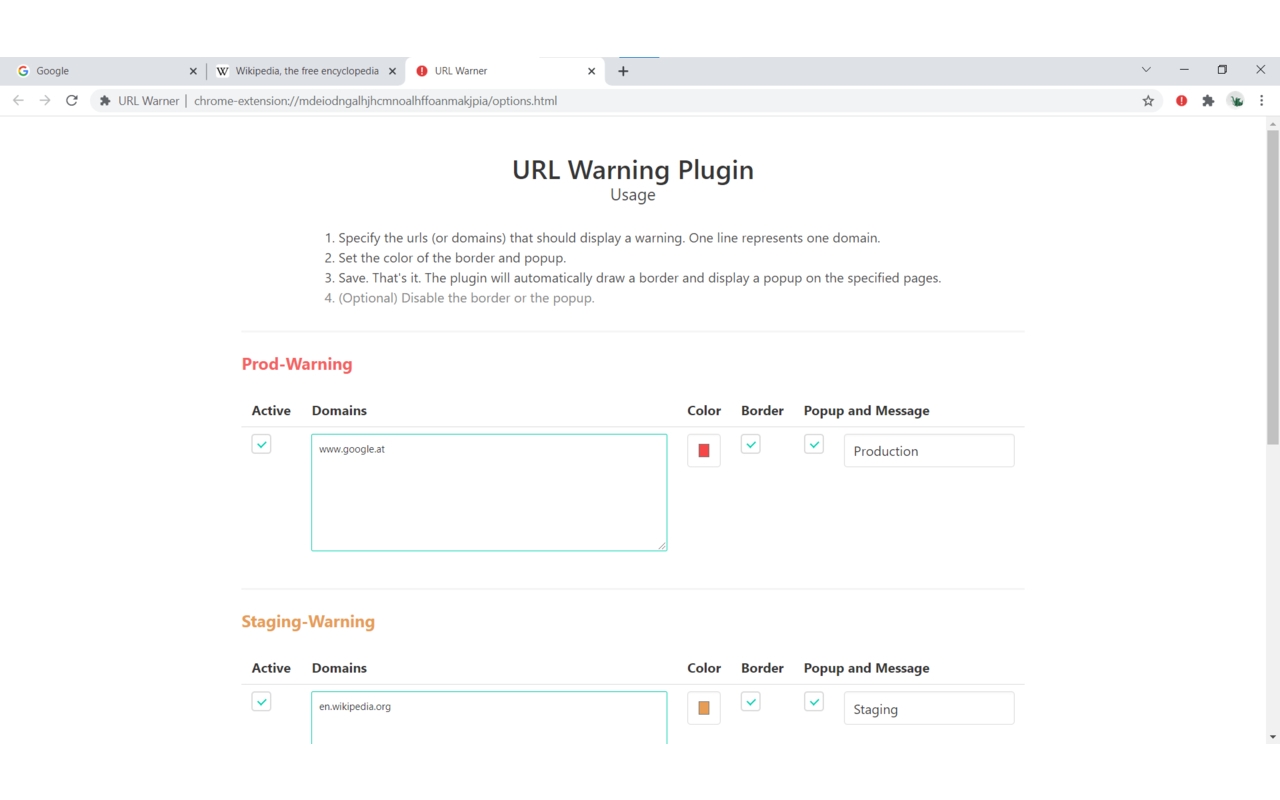1280x800 pixels.
Task: Click the Staging-Warning domains text area
Action: pos(489,718)
